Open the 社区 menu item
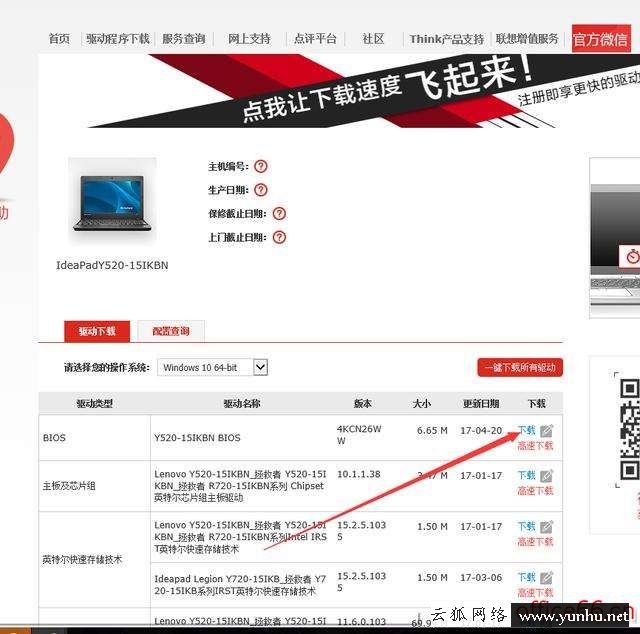Viewport: 640px width, 634px height. point(373,39)
